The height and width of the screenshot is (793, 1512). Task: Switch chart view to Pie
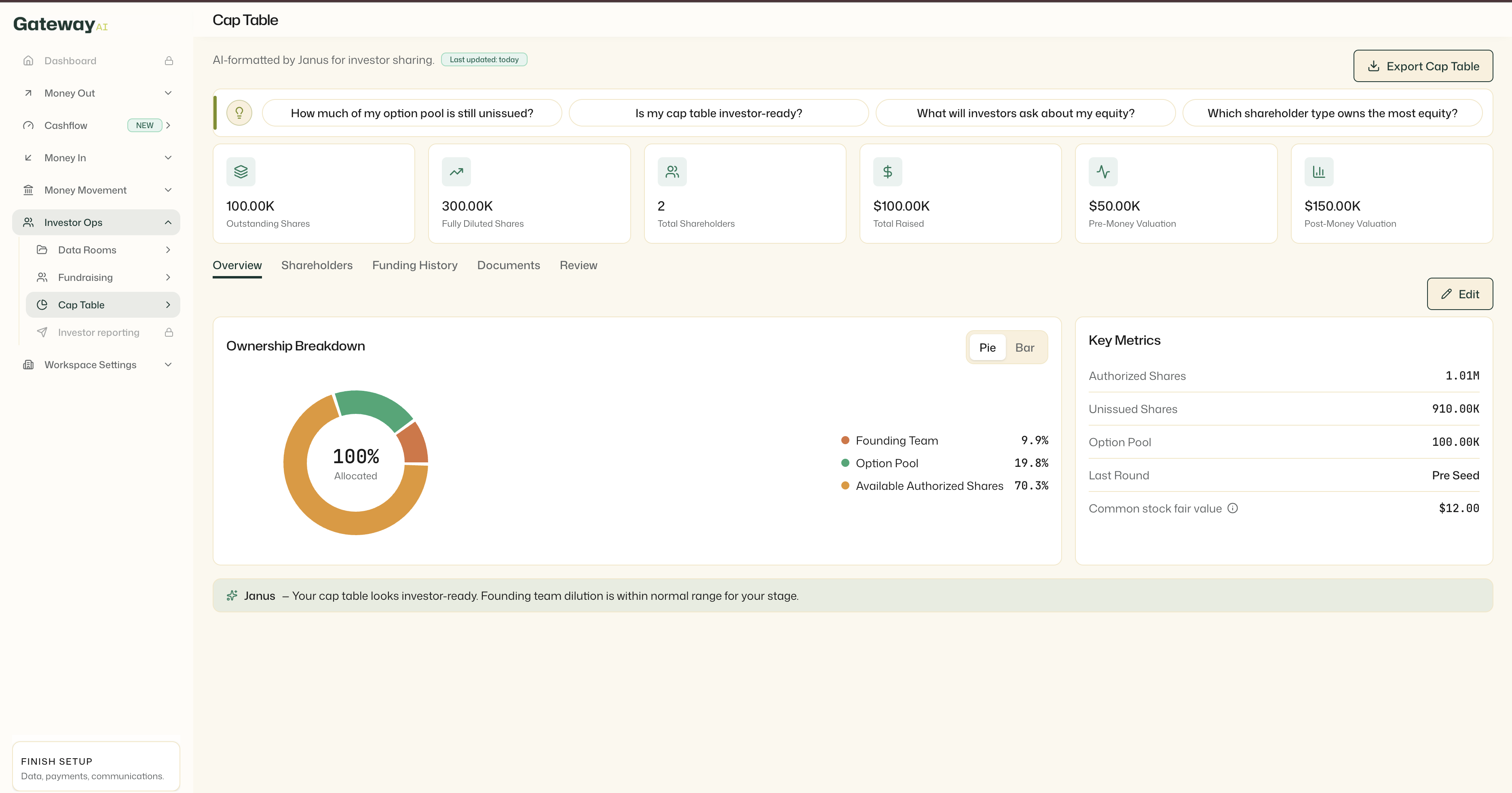[987, 348]
